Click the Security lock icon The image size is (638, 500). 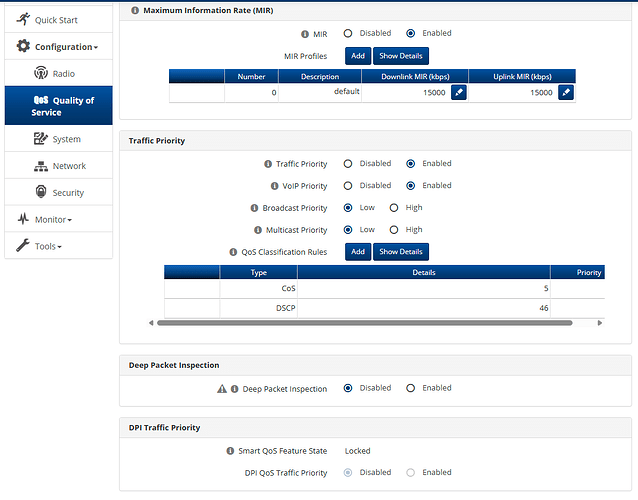point(41,192)
